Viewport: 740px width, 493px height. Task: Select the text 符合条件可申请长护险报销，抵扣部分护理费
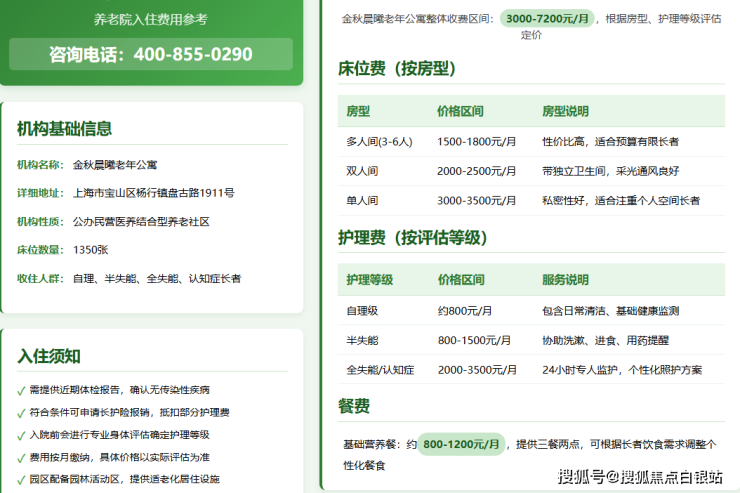coord(129,412)
